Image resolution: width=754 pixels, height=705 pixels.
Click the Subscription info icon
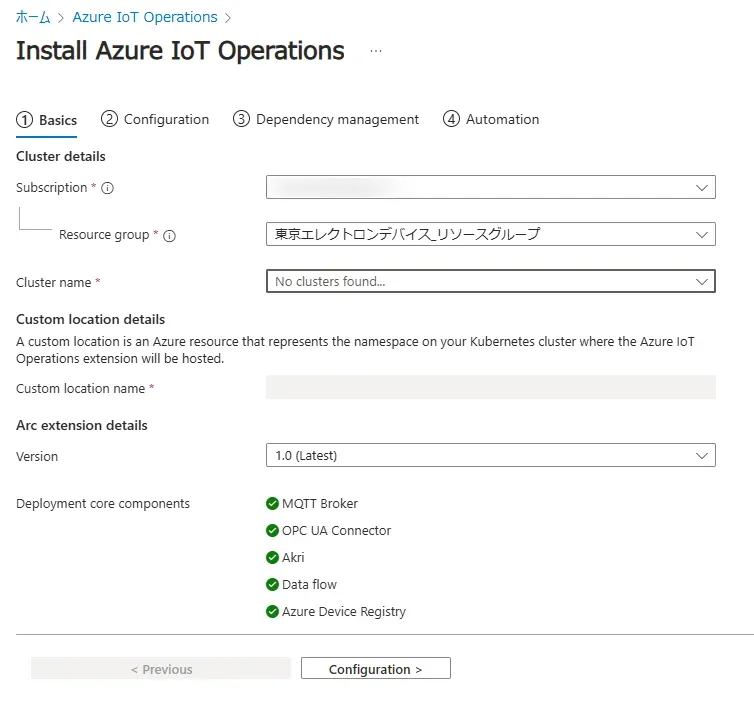coord(108,188)
